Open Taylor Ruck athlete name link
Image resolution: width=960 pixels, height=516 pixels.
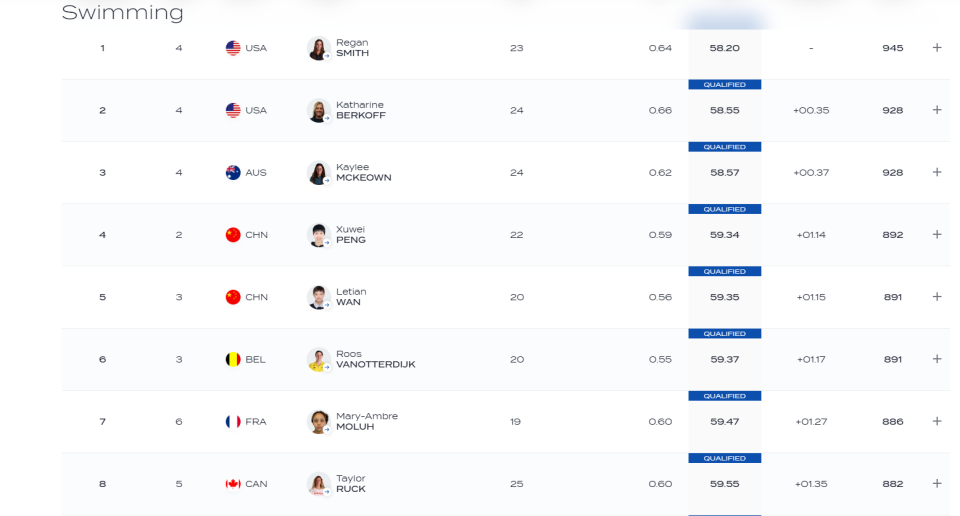point(351,484)
